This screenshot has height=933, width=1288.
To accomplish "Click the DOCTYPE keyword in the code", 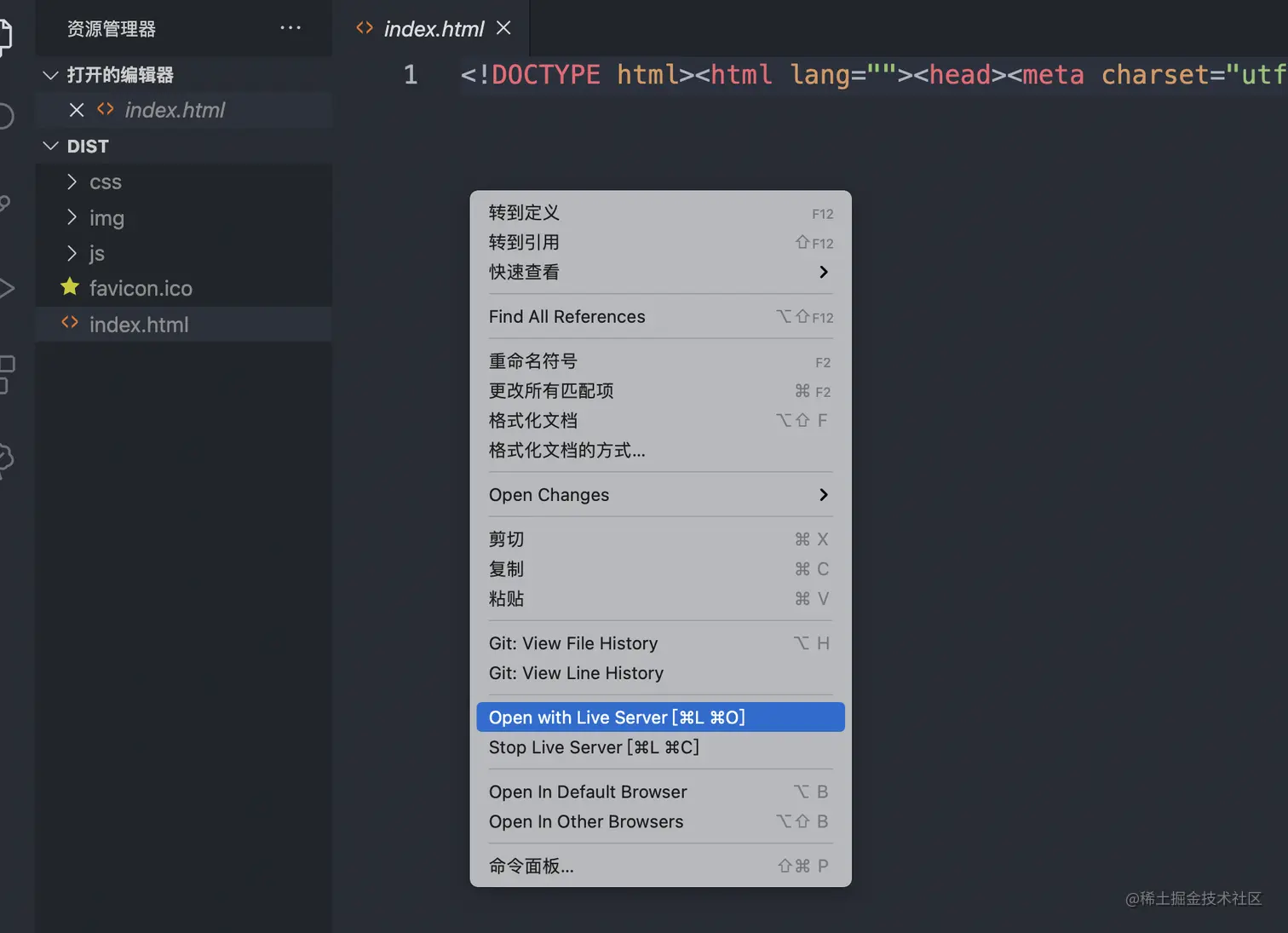I will click(546, 75).
